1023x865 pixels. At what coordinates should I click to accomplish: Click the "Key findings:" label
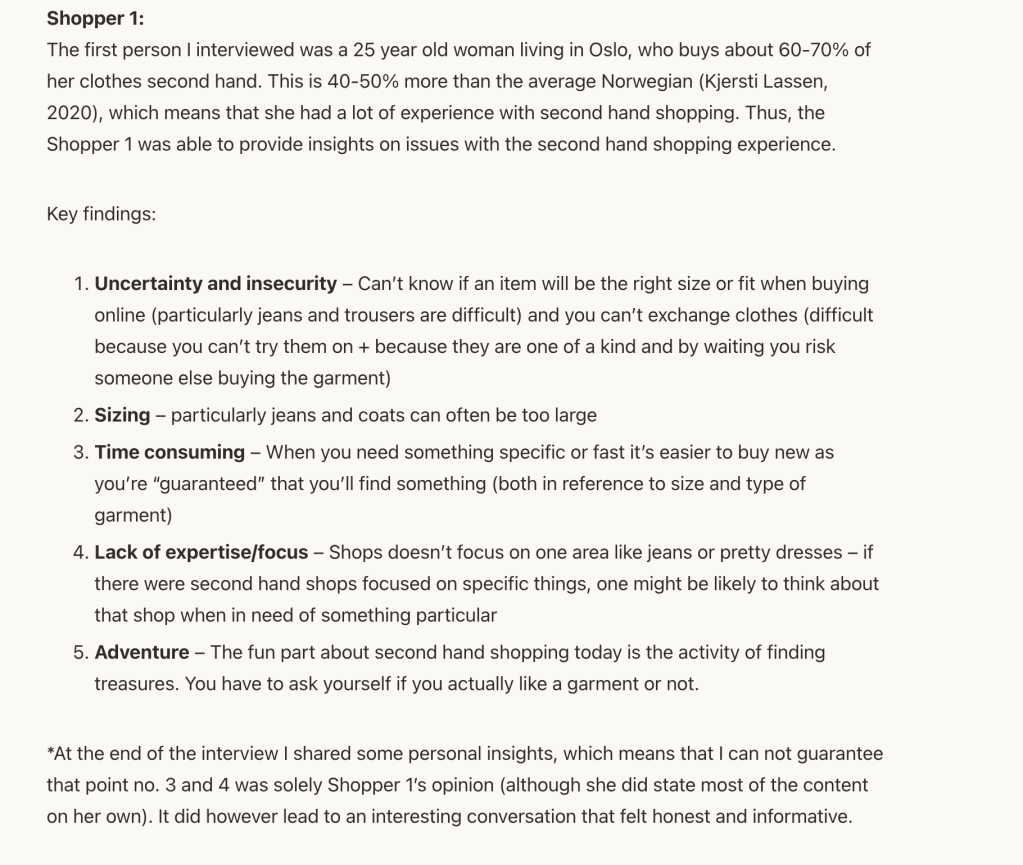[x=101, y=214]
